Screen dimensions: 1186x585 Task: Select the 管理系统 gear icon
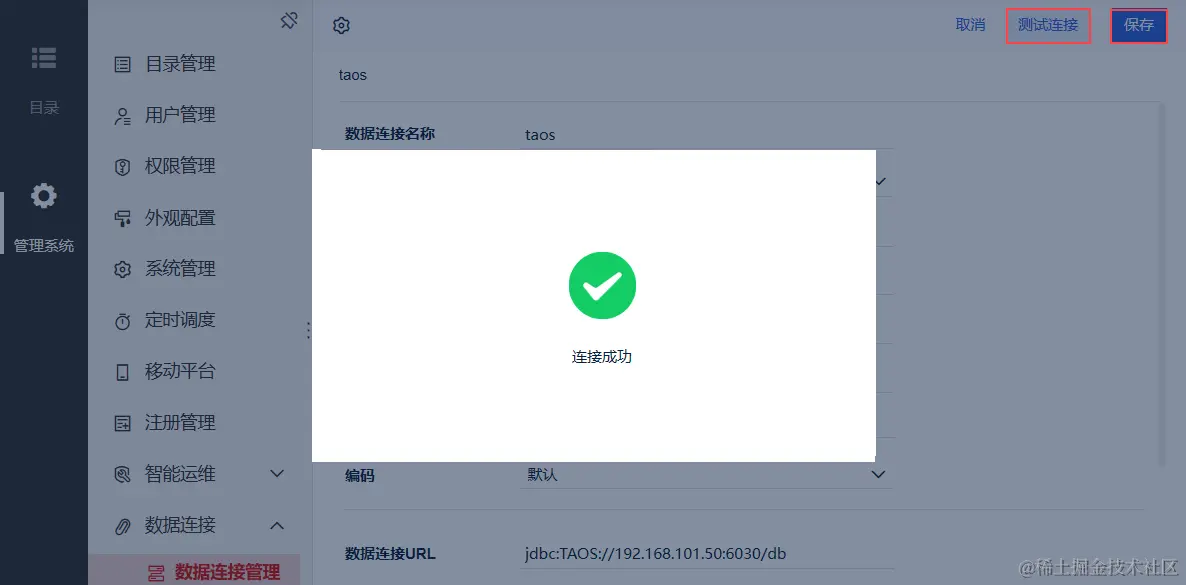43,196
